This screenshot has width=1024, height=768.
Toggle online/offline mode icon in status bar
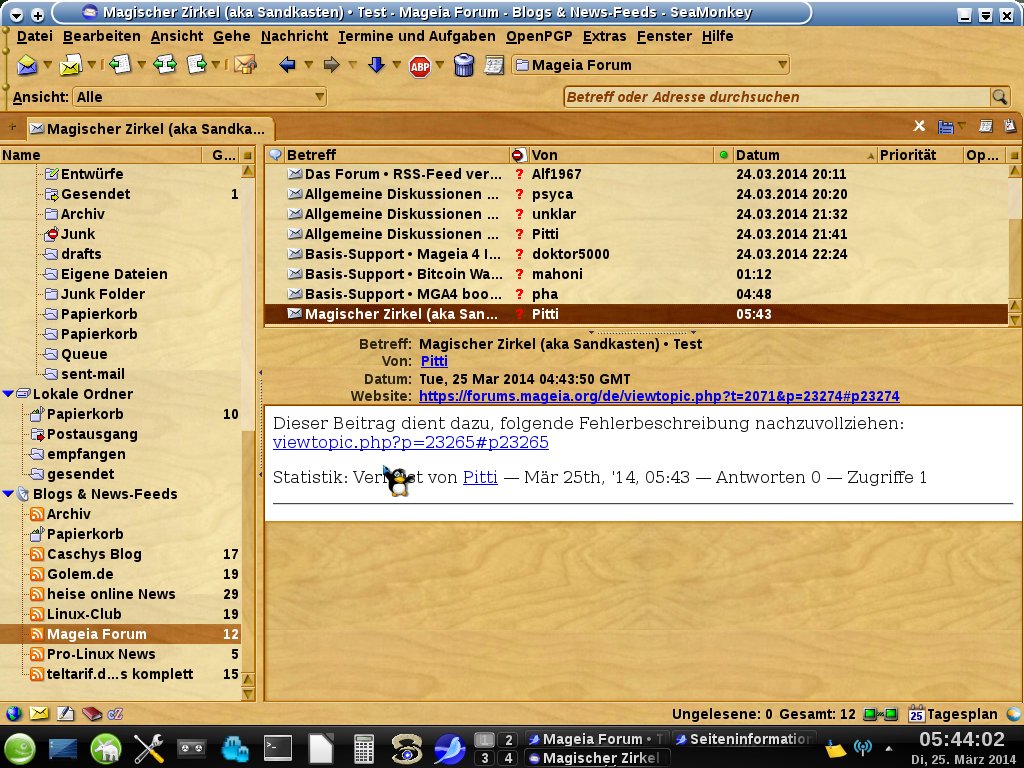click(x=880, y=714)
